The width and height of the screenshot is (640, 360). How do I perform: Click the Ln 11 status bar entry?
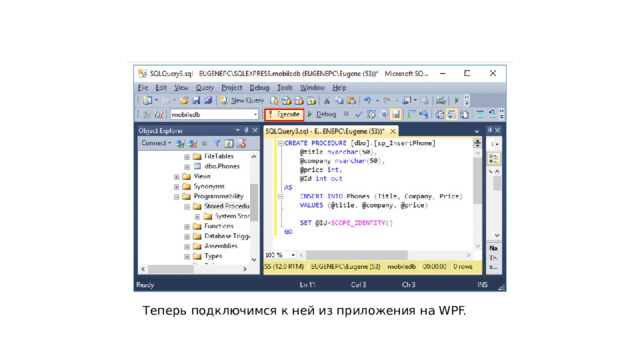[x=307, y=285]
